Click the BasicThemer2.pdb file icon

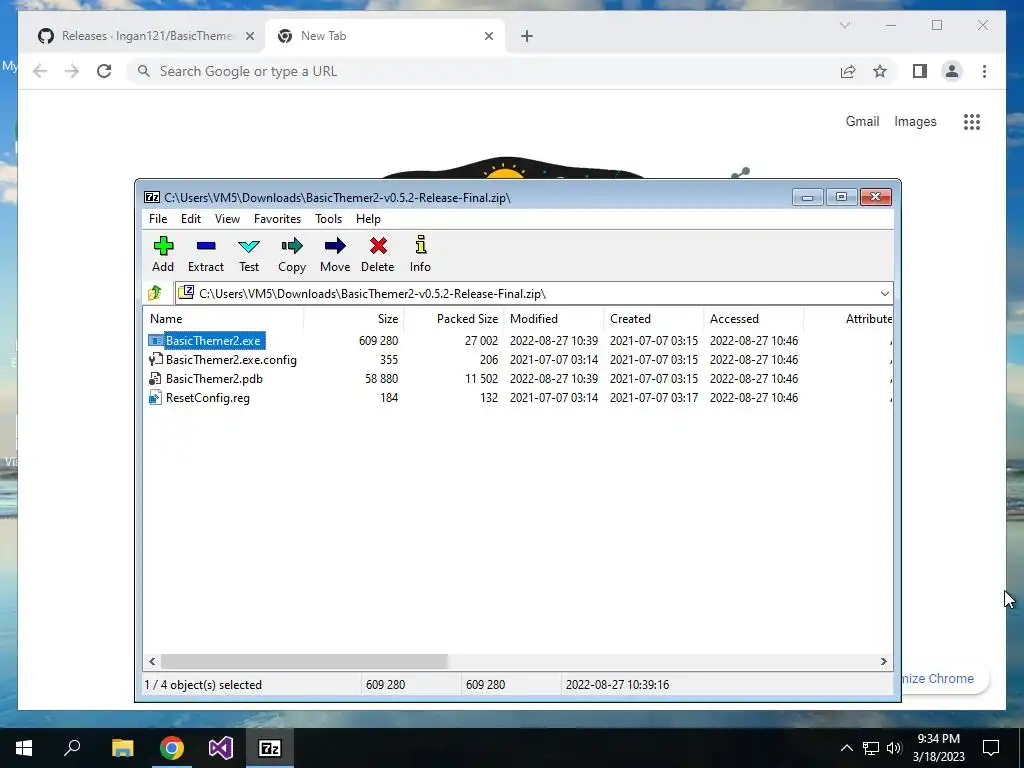click(x=155, y=378)
